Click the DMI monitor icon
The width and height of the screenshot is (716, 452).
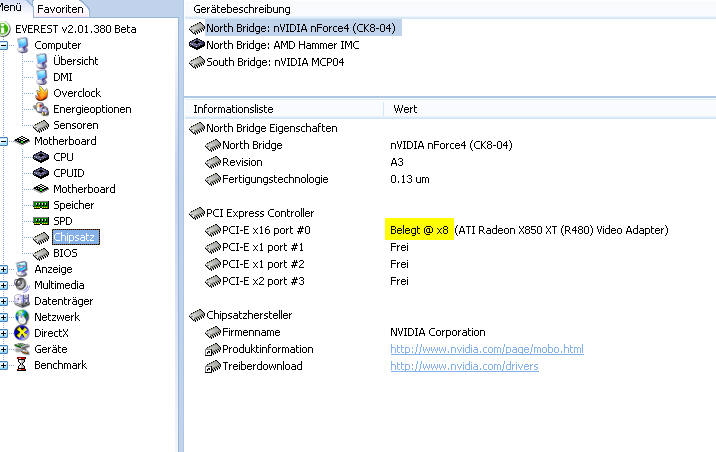(42, 77)
